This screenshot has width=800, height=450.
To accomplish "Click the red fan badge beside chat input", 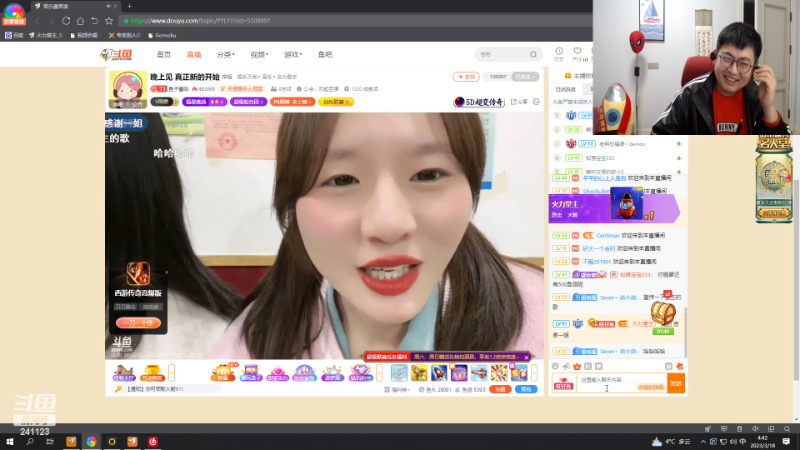I will click(563, 383).
